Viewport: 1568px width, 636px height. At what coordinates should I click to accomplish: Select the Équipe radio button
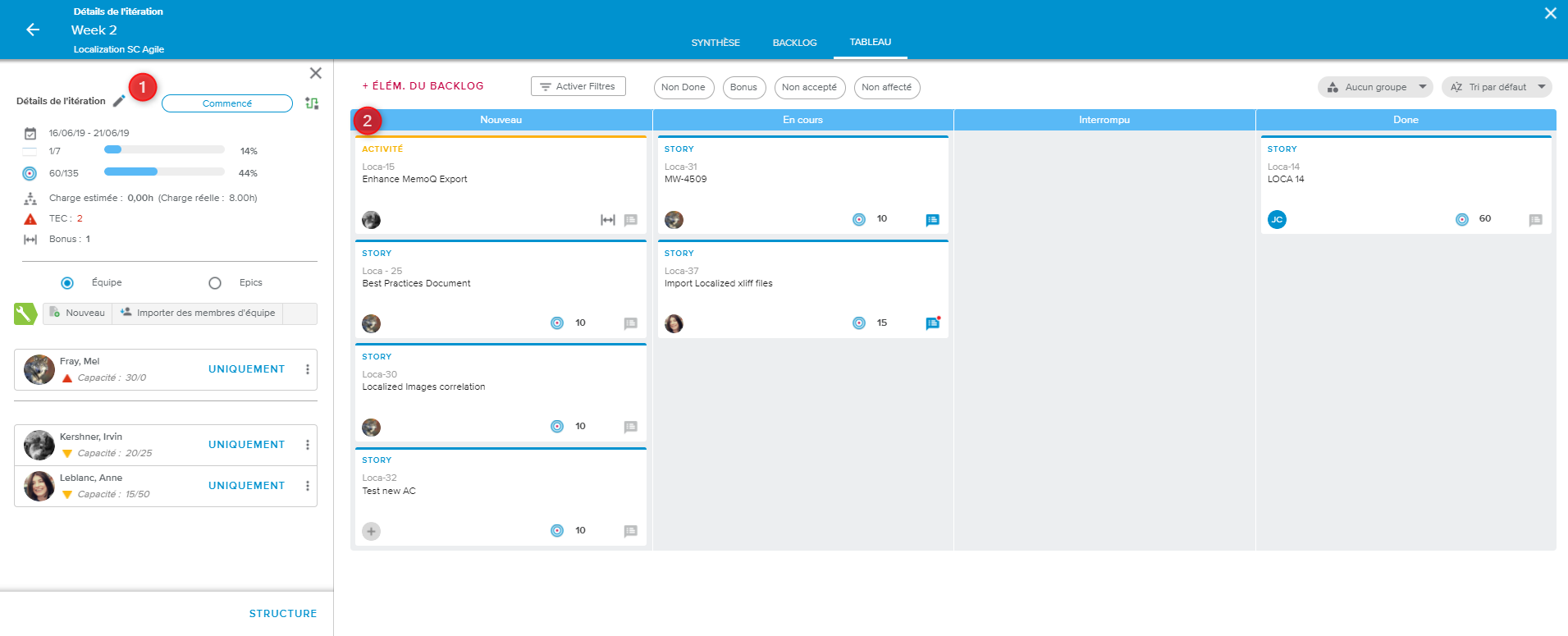67,283
